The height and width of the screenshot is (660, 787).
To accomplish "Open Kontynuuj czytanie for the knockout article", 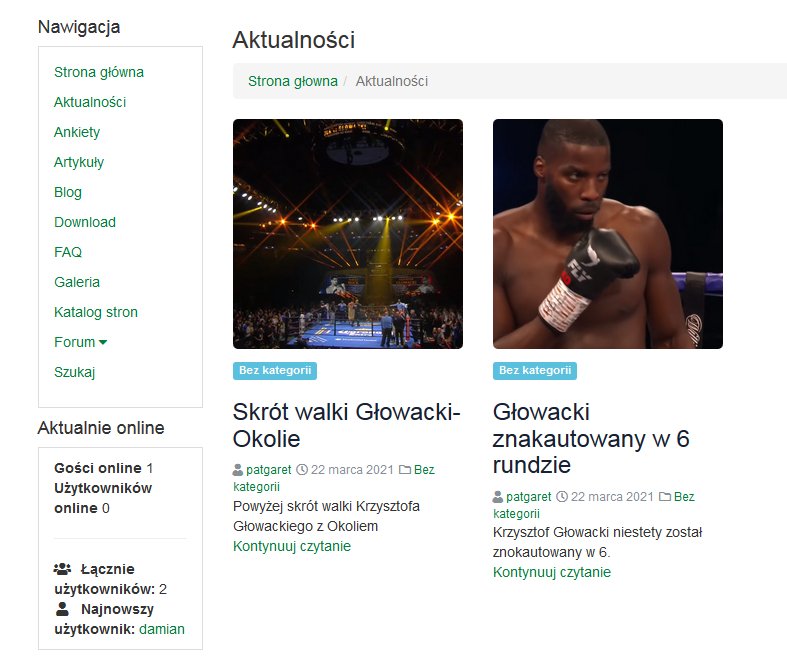I will (552, 572).
